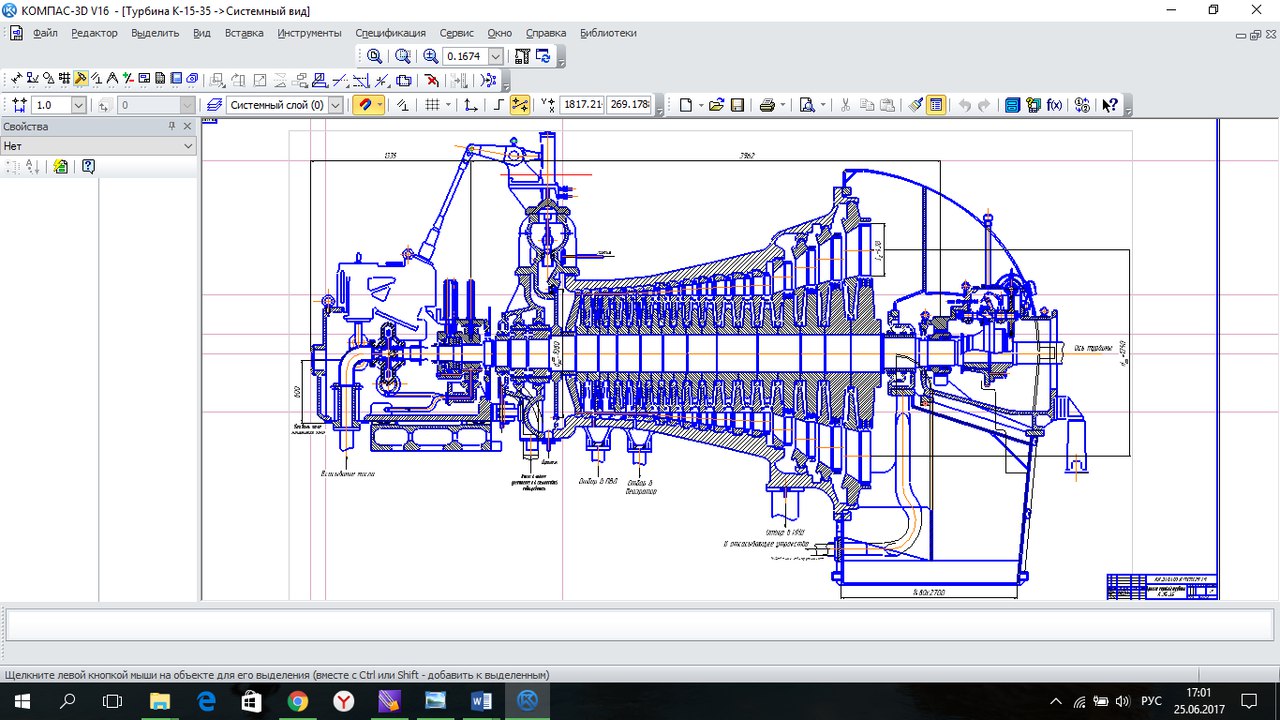Image resolution: width=1280 pixels, height=720 pixels.
Task: Expand the snap magnet dropdown arrow
Action: (380, 105)
